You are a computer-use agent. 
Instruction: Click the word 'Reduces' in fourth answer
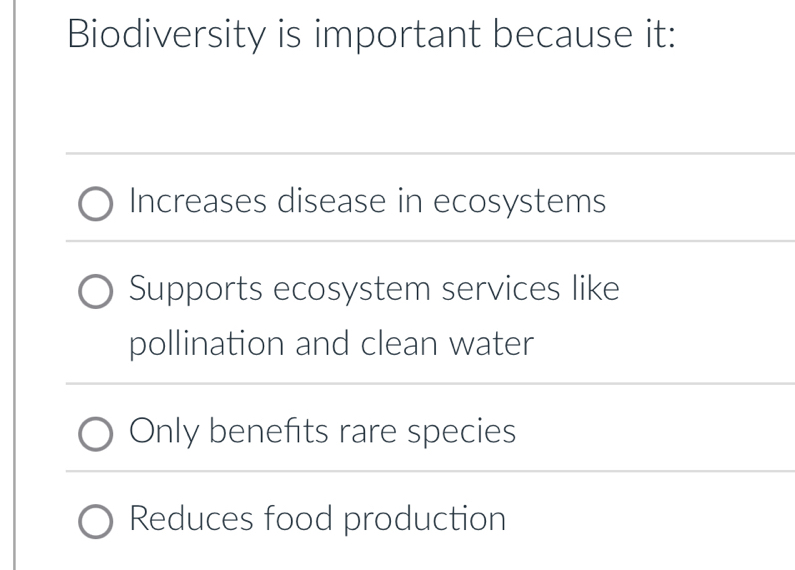pos(191,519)
